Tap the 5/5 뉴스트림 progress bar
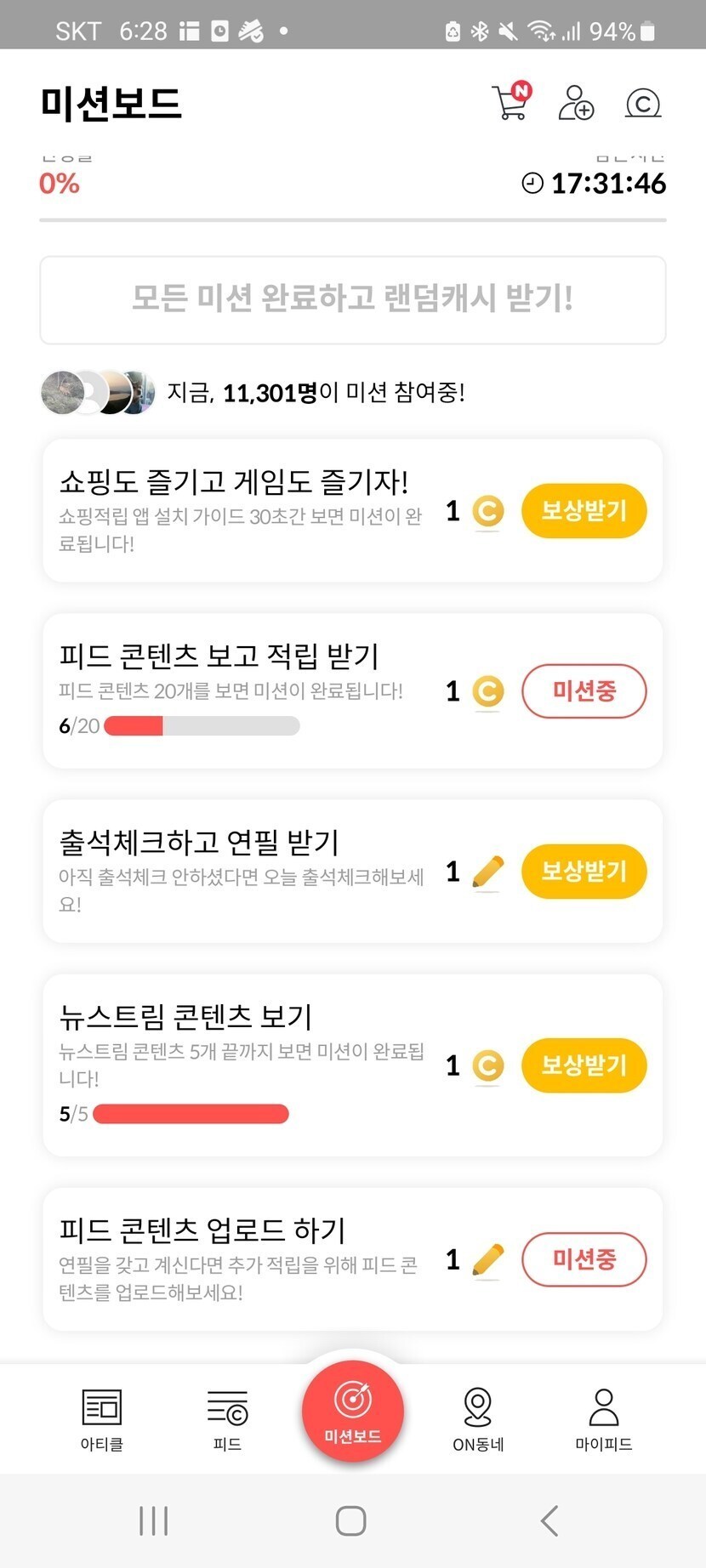This screenshot has height=1568, width=706. (x=191, y=1114)
